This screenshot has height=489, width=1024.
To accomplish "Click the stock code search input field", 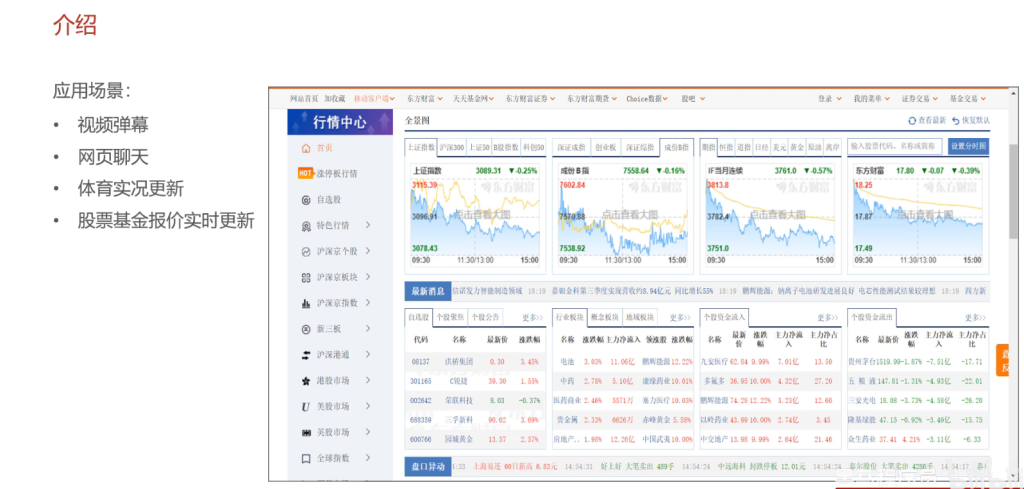I will (x=894, y=146).
